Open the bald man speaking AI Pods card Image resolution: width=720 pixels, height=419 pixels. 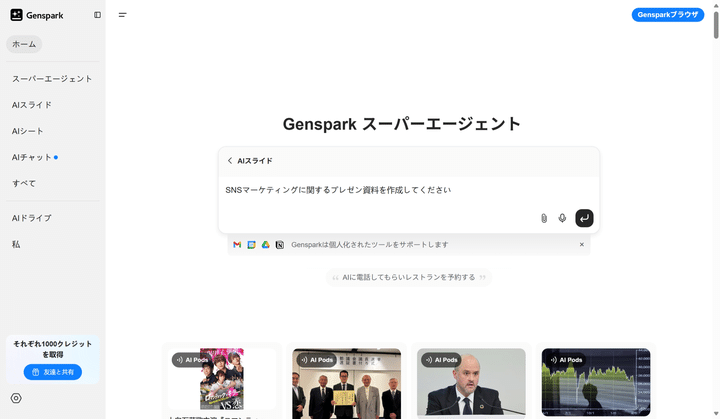point(471,382)
